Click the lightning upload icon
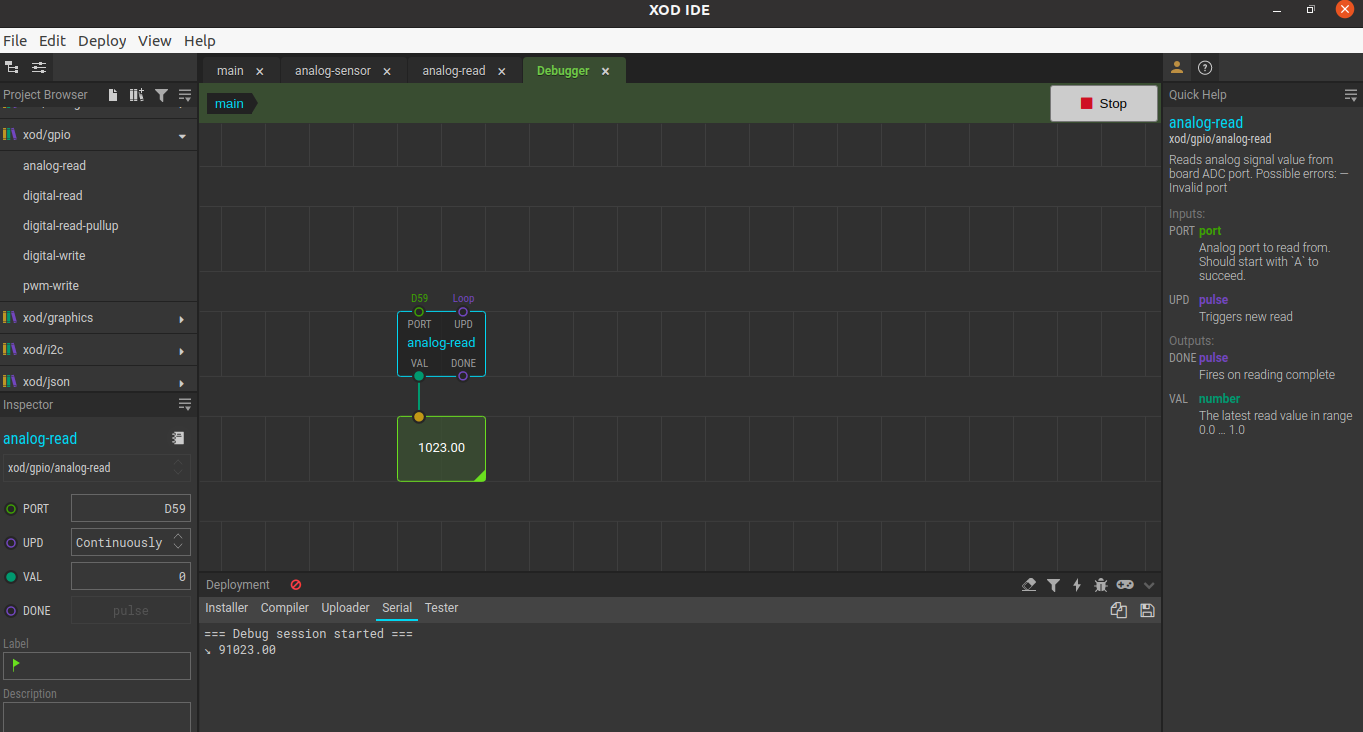 [x=1077, y=585]
